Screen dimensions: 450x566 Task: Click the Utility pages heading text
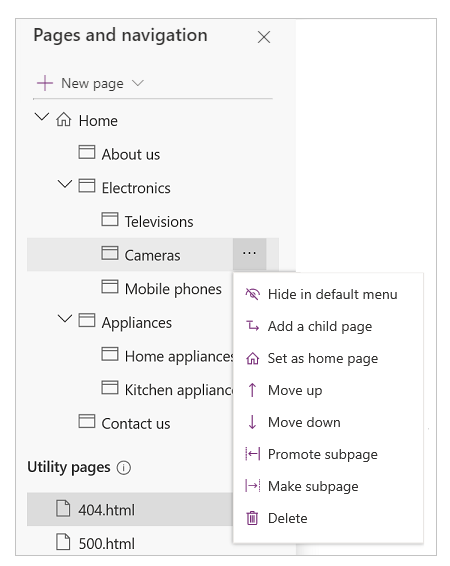pyautogui.click(x=69, y=467)
